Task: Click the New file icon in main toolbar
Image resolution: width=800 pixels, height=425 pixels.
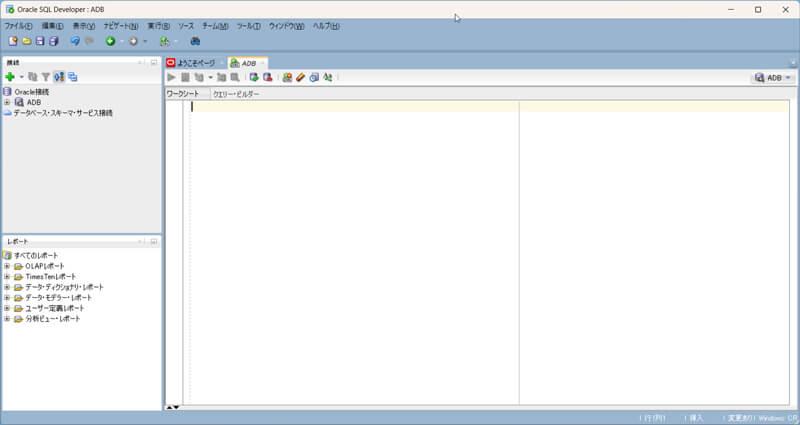Action: pos(13,41)
